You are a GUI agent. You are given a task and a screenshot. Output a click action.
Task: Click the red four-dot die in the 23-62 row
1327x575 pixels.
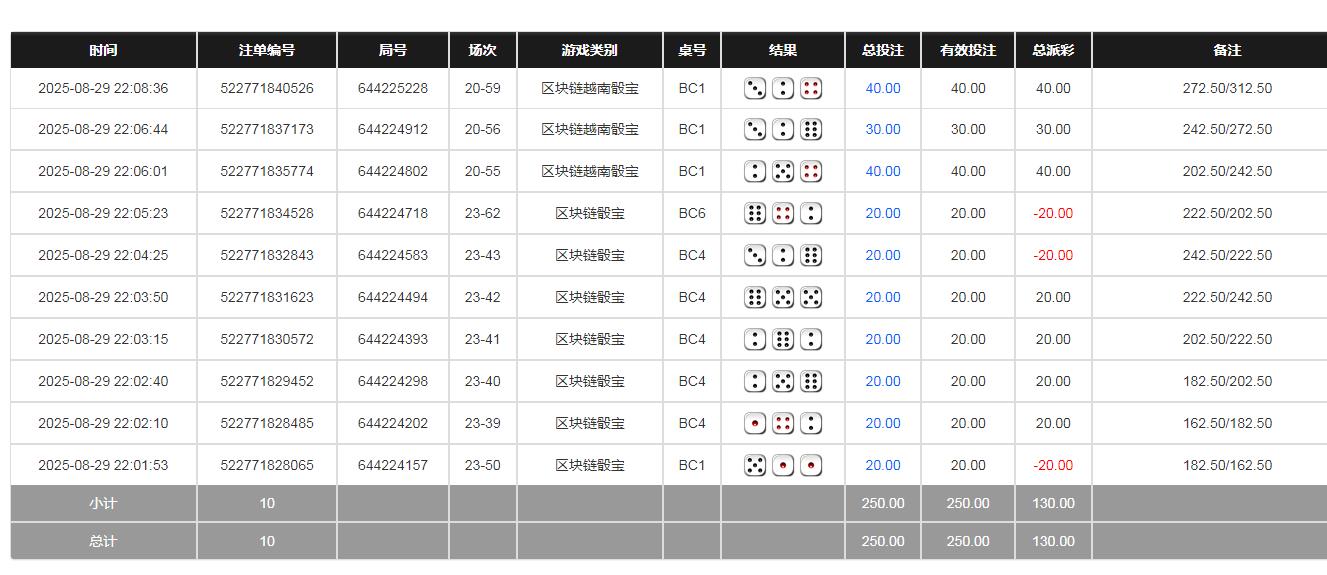click(783, 214)
